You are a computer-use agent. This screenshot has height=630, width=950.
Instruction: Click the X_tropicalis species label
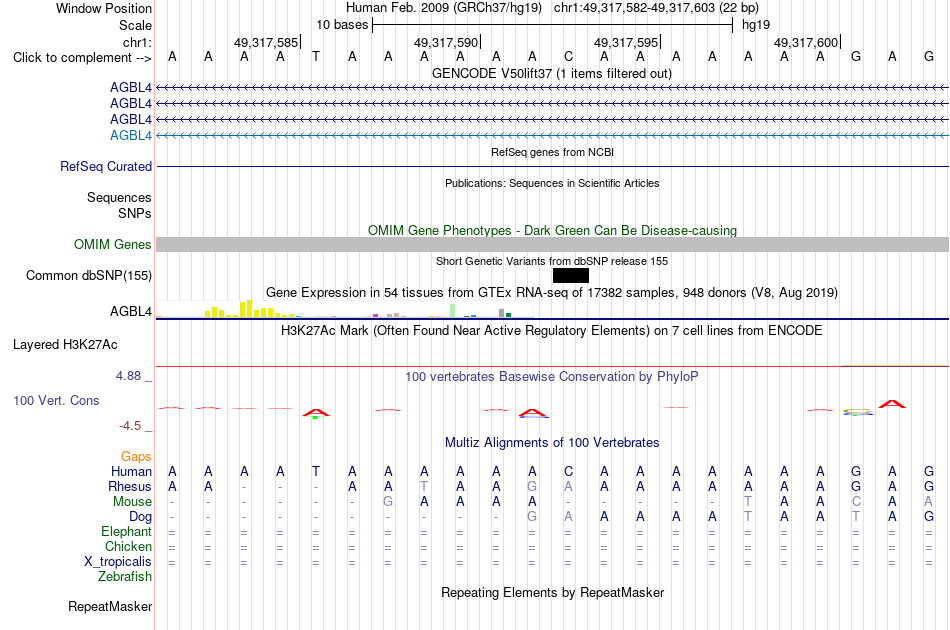[118, 562]
